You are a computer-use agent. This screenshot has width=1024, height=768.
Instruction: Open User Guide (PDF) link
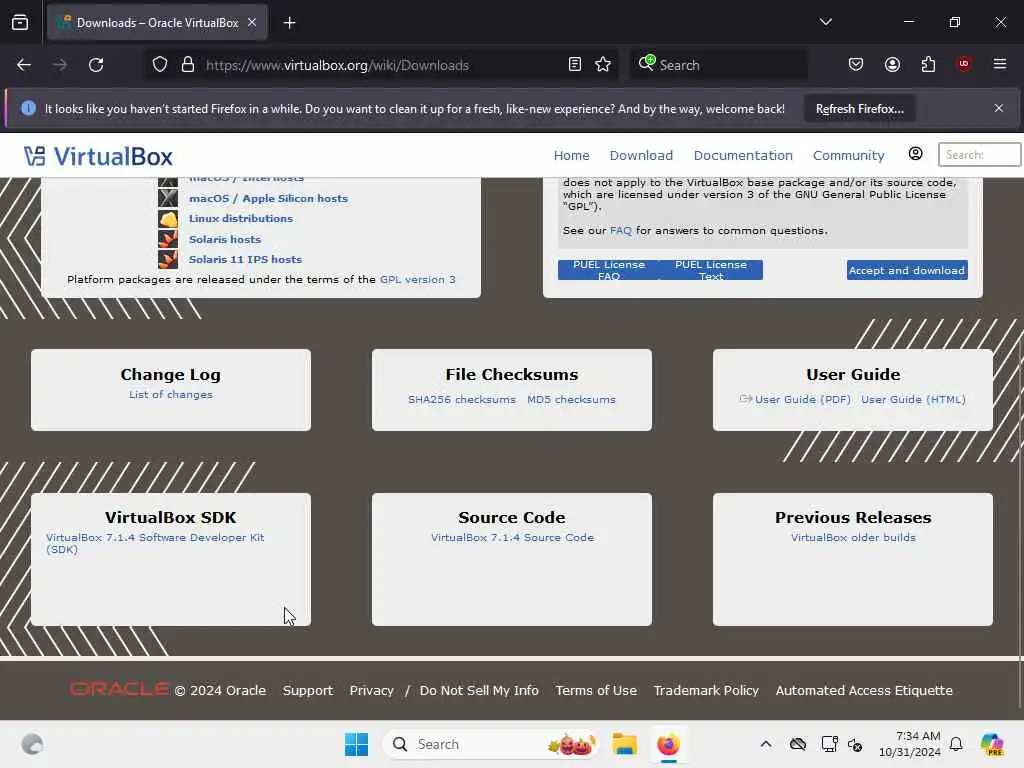coord(803,399)
